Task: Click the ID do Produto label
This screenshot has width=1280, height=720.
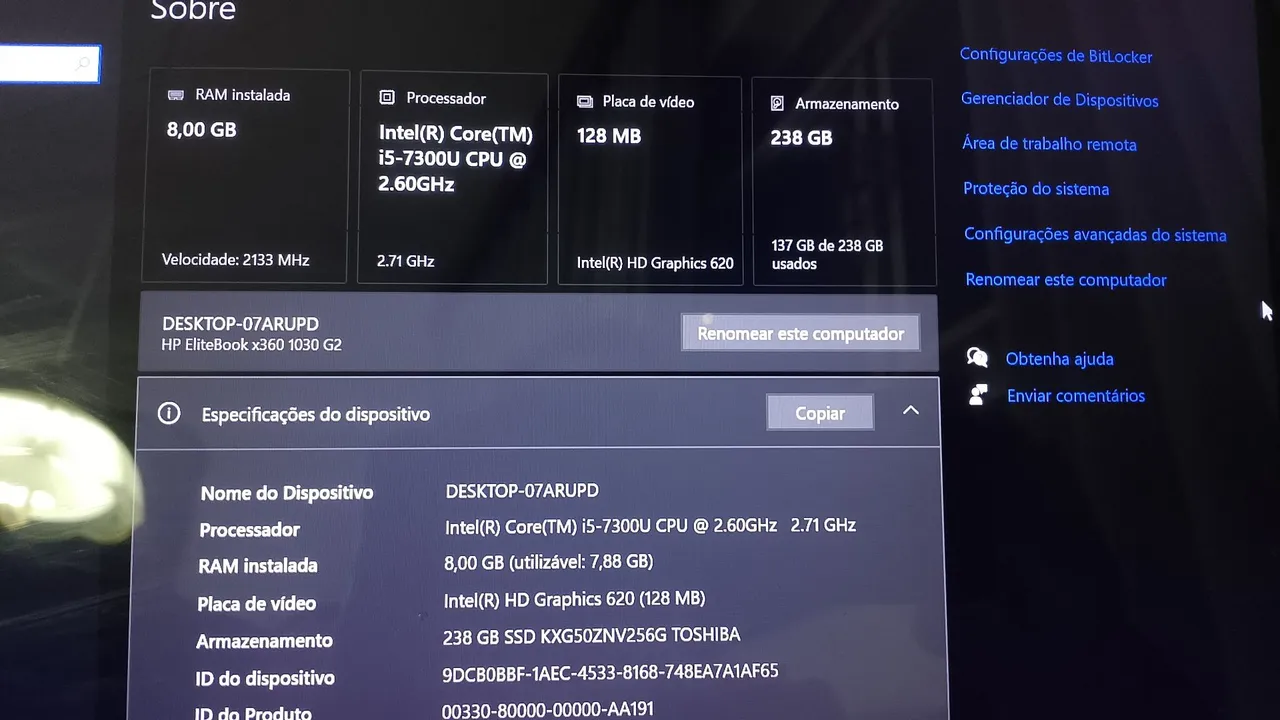Action: tap(253, 713)
